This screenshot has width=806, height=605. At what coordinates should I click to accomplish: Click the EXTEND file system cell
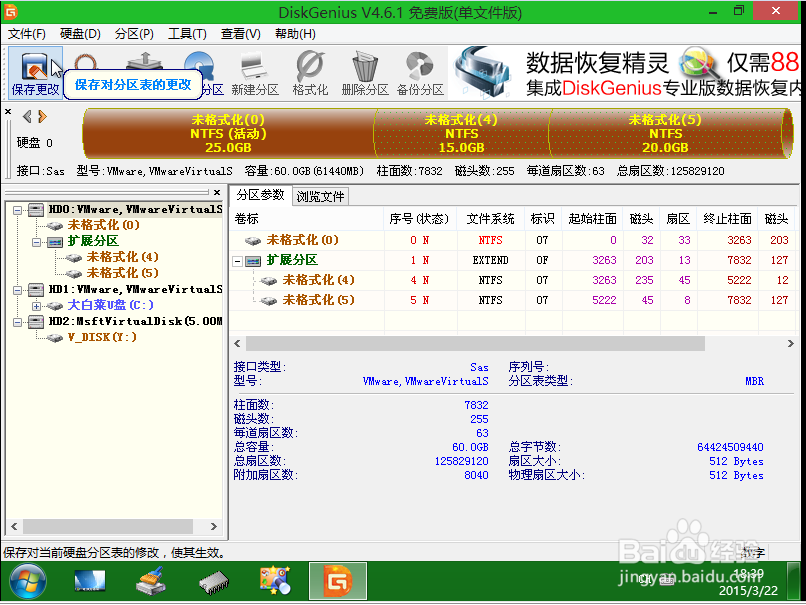coord(490,260)
